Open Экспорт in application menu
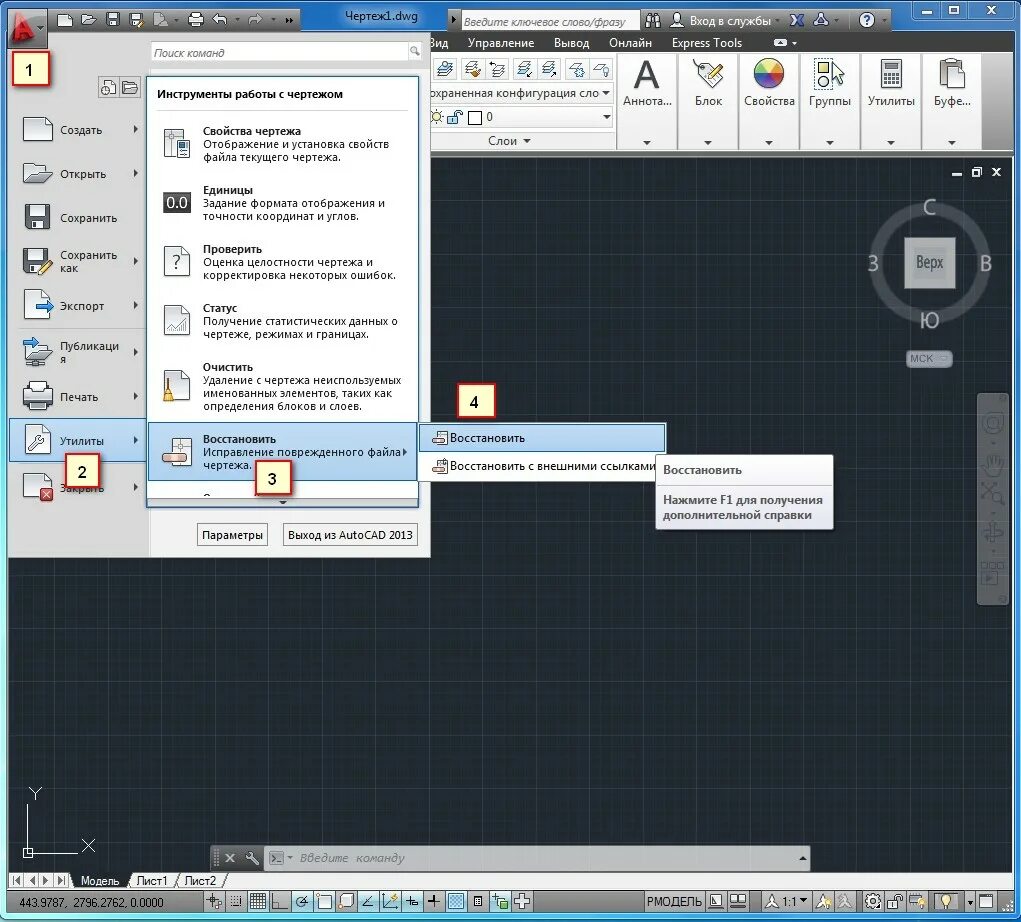Screen dimensions: 1021x922 (79, 306)
